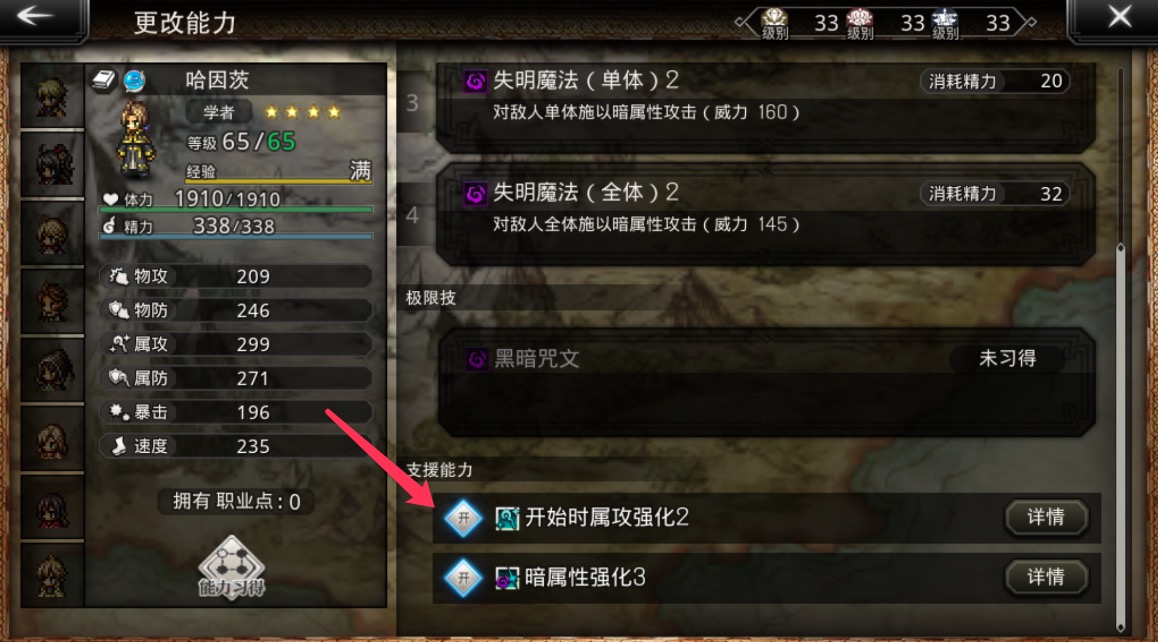Toggle the 暗属性强化3 support ability switch
1158x642 pixels.
point(463,577)
